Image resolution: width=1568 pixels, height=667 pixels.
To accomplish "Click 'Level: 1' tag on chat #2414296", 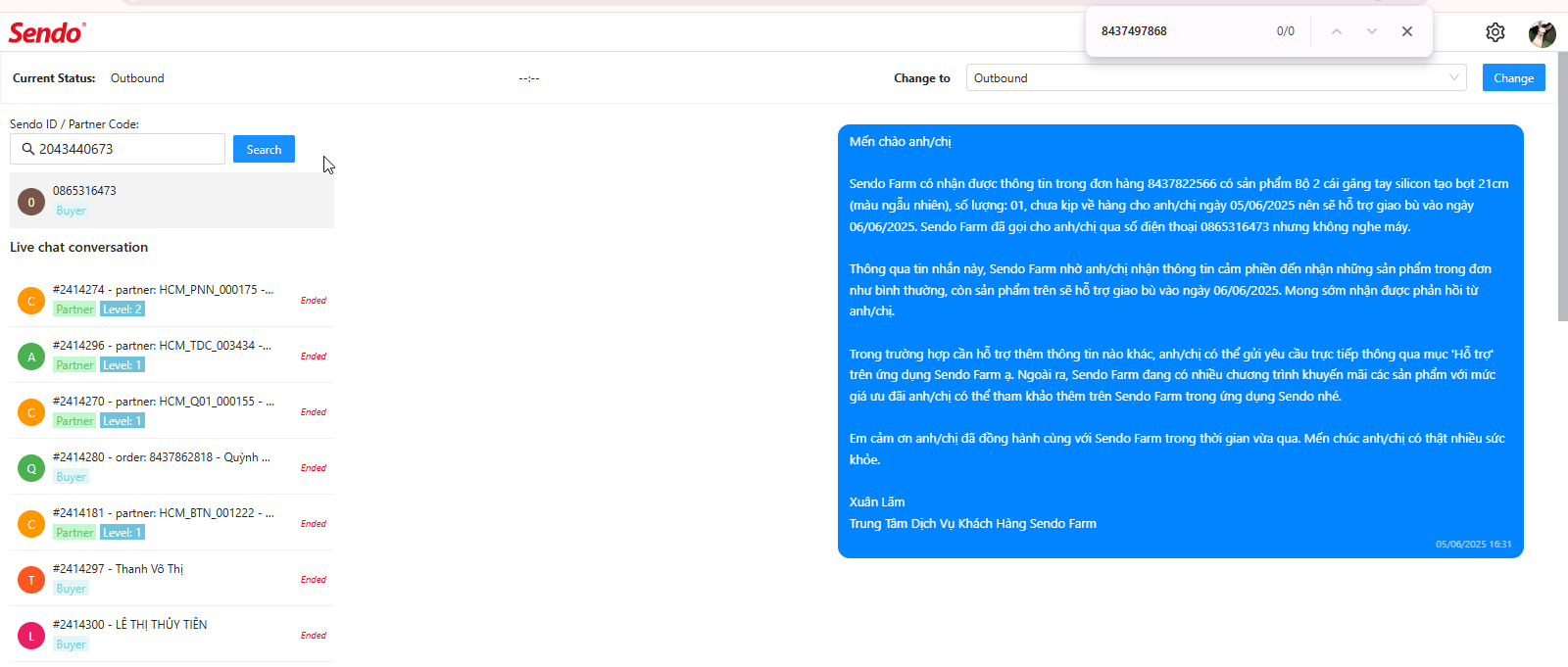I will 122,365.
